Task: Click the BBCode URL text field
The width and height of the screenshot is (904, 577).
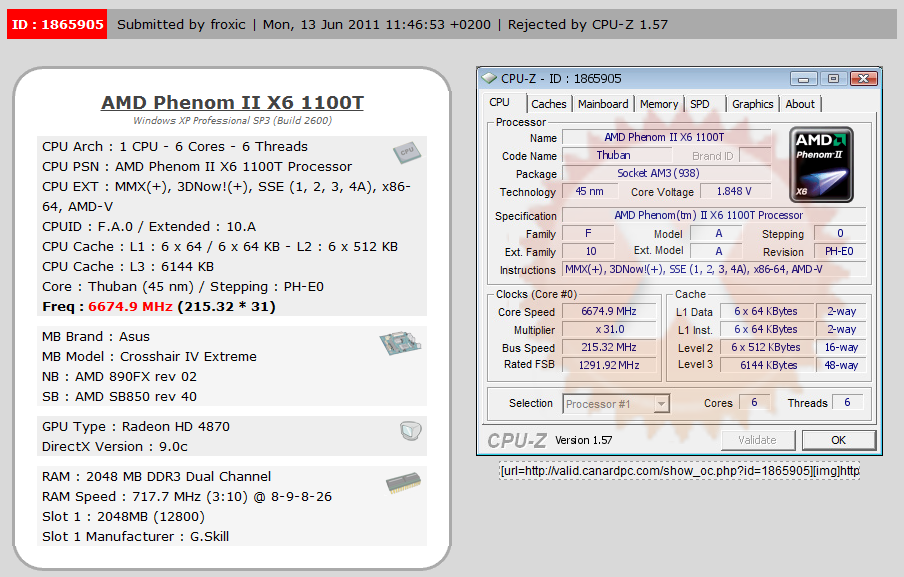Action: 679,471
